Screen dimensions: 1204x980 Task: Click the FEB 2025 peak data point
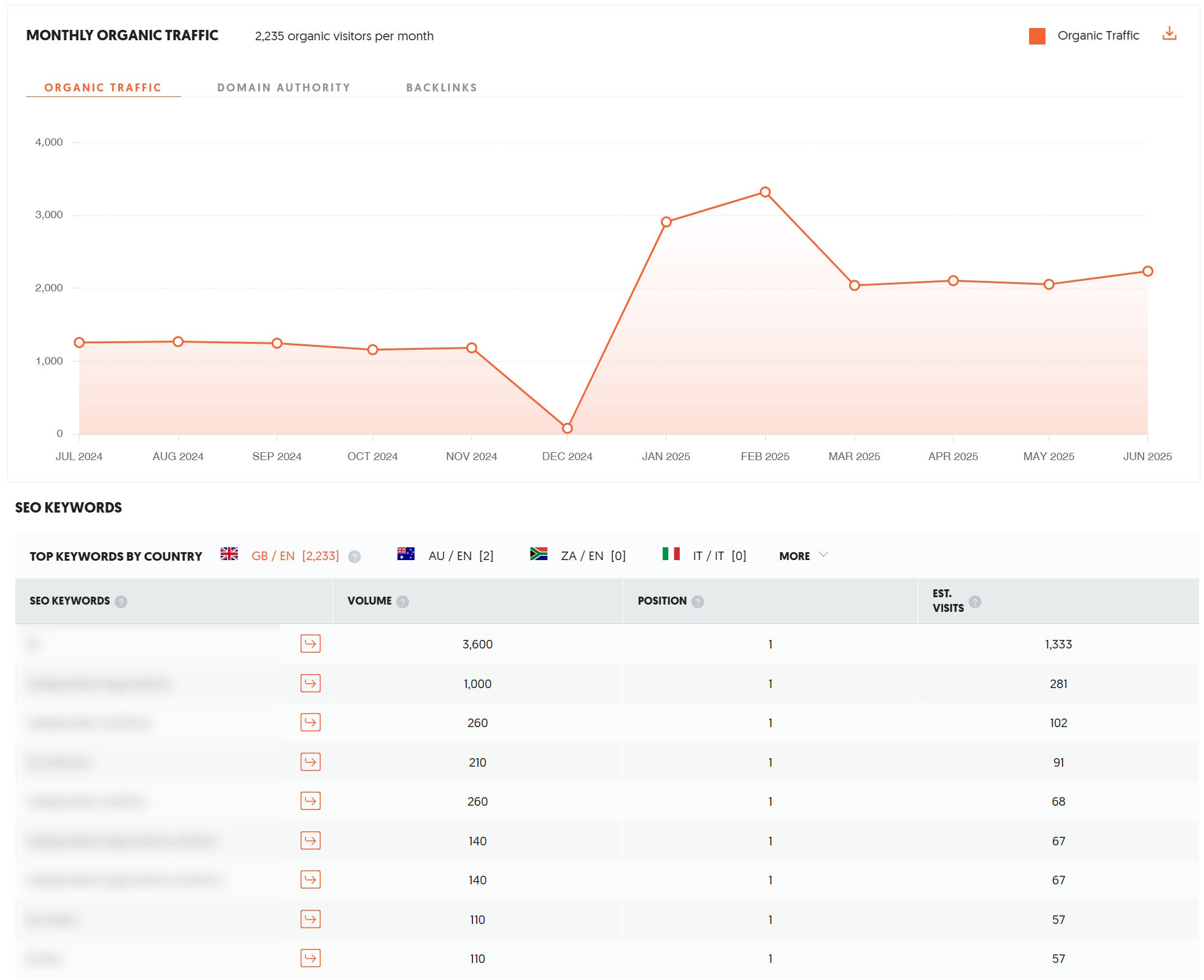click(x=764, y=192)
